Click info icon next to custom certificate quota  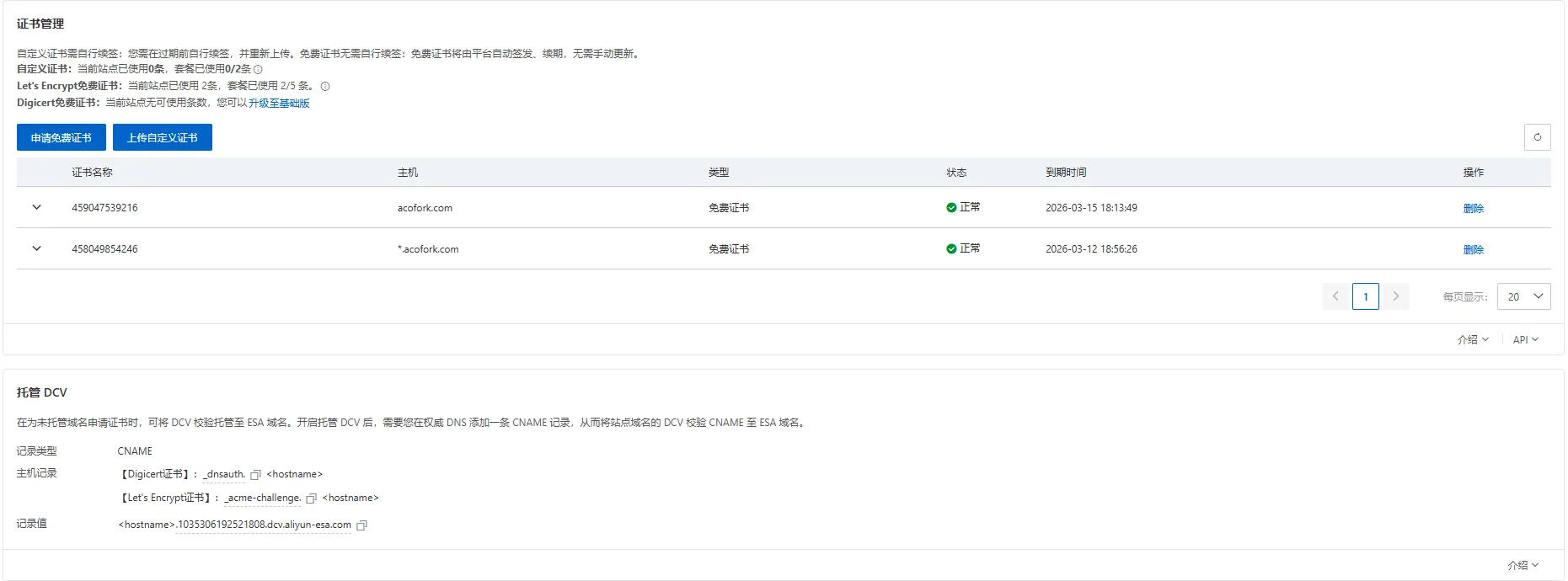pos(258,70)
